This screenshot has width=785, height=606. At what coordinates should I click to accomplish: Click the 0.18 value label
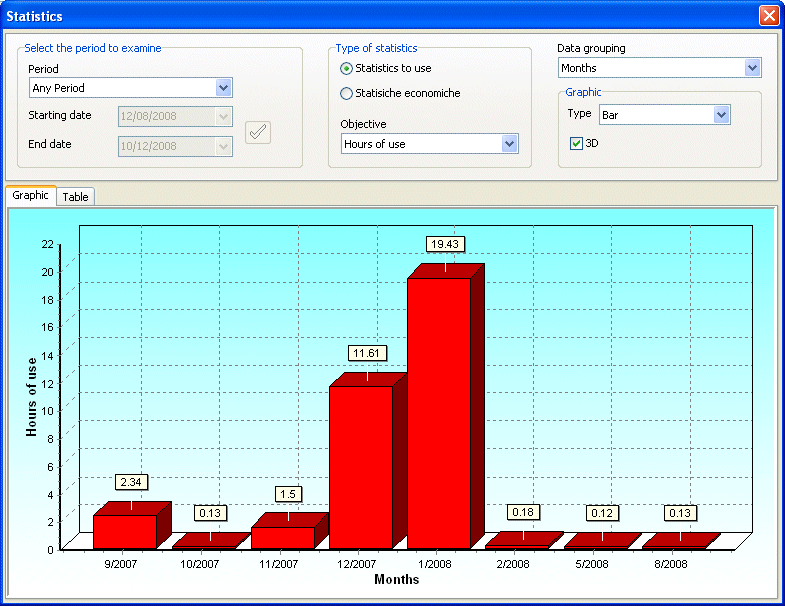coord(523,512)
